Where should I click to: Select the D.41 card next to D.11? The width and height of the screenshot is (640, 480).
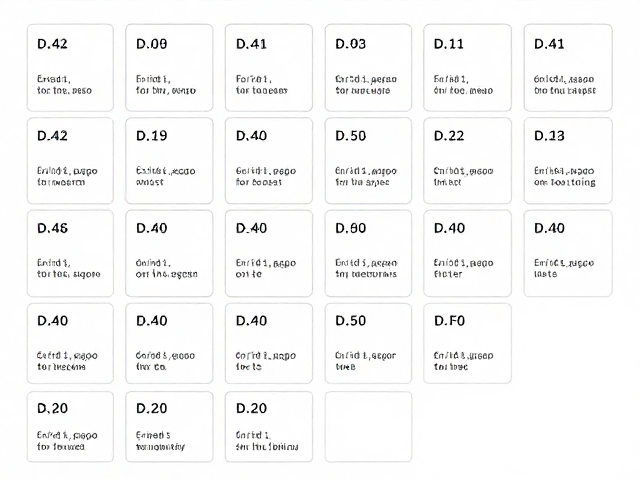pyautogui.click(x=568, y=68)
